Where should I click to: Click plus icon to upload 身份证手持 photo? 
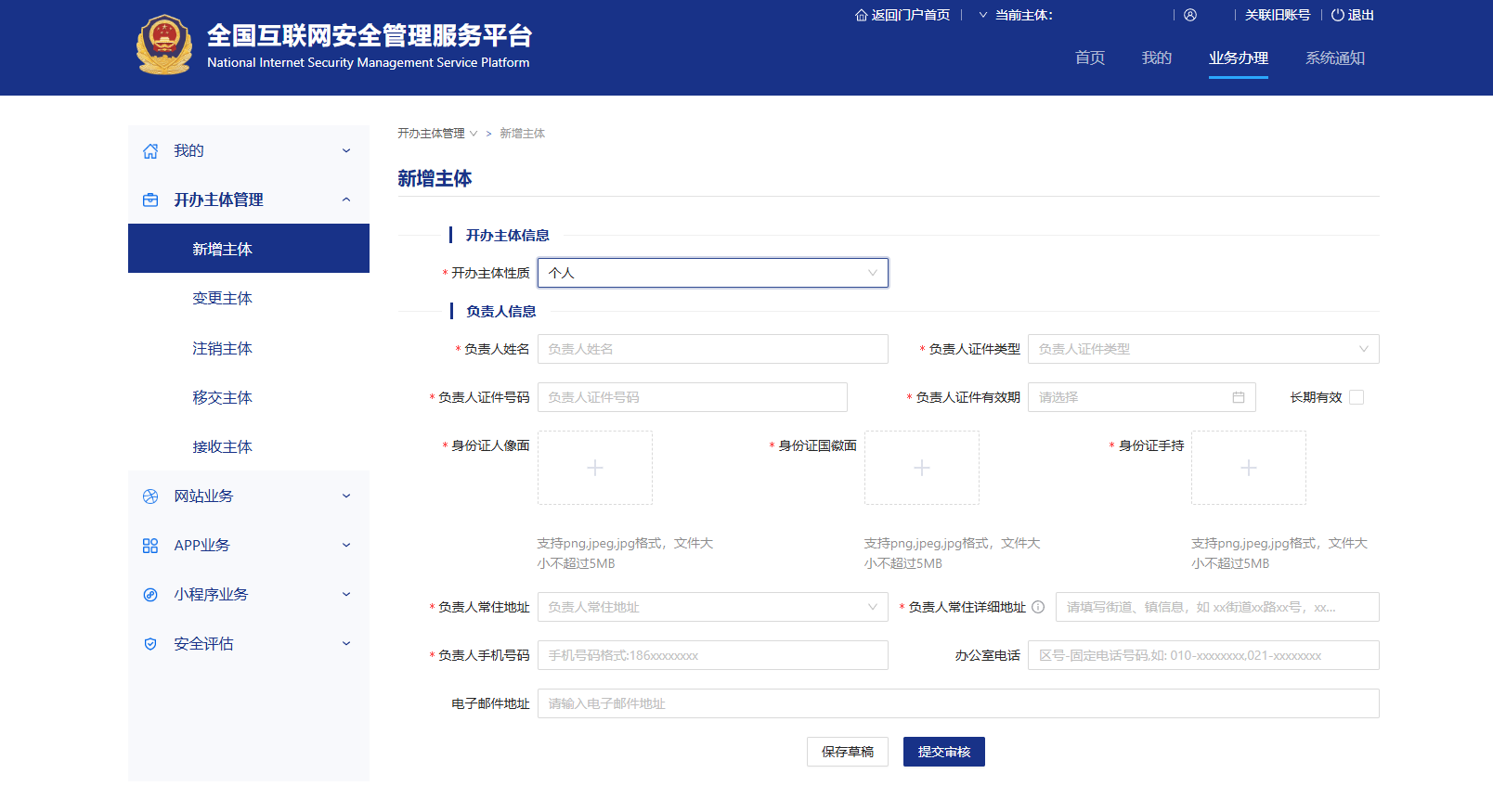pos(1248,468)
